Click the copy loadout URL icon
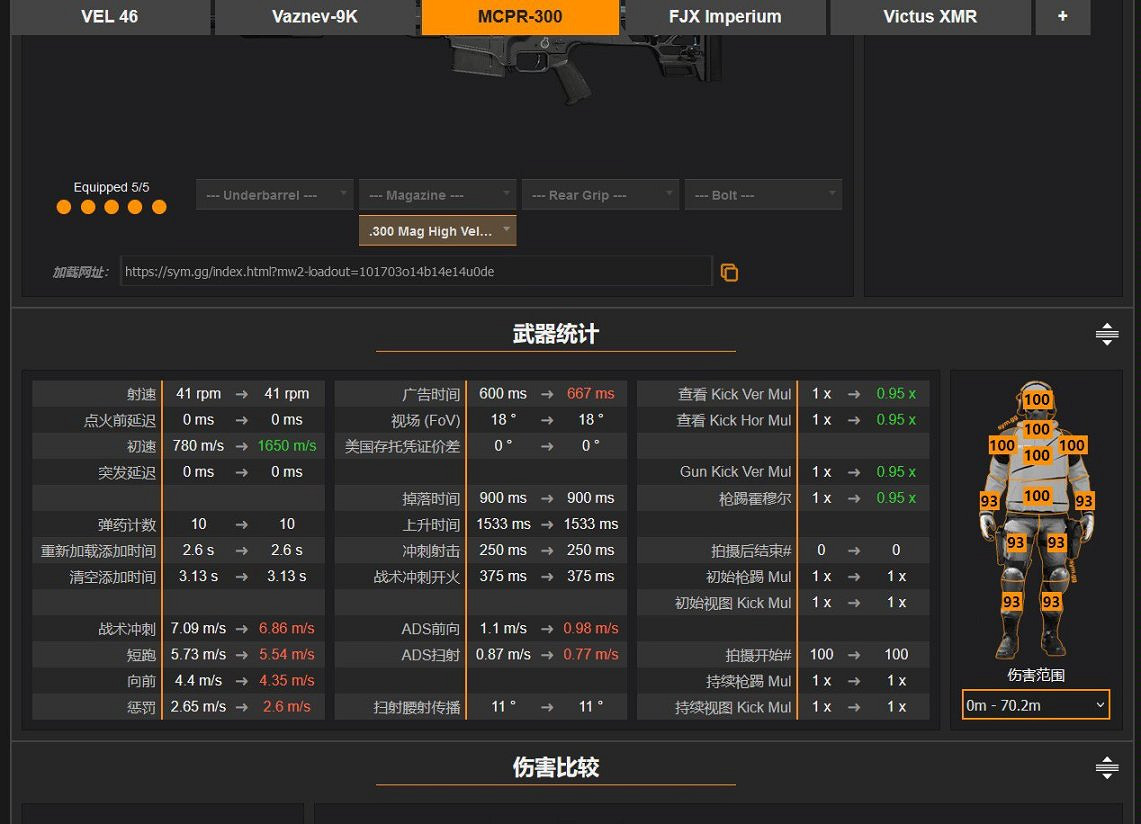This screenshot has width=1141, height=824. (729, 272)
